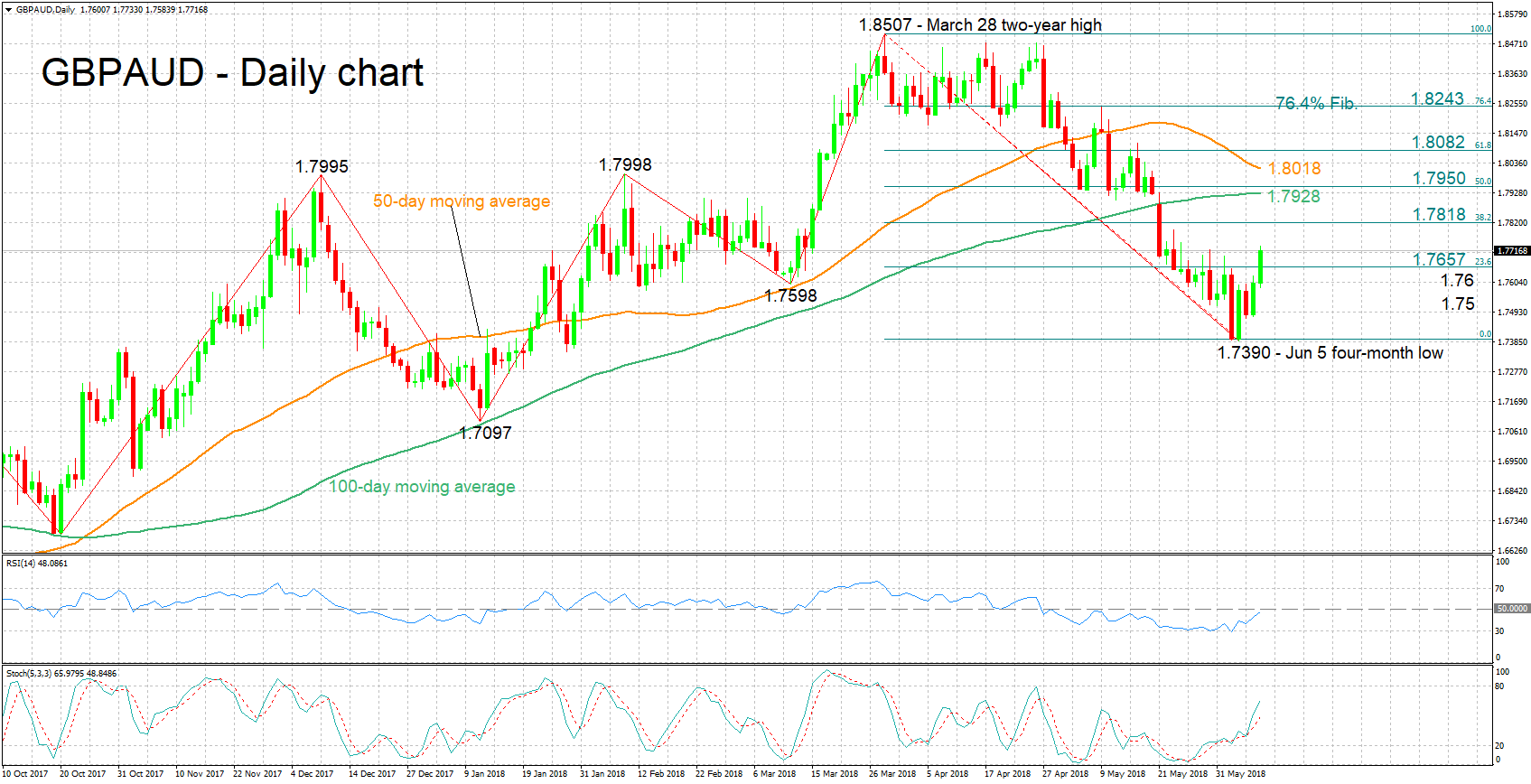
Task: Click the '22 Feb 2018' date label
Action: [x=719, y=773]
